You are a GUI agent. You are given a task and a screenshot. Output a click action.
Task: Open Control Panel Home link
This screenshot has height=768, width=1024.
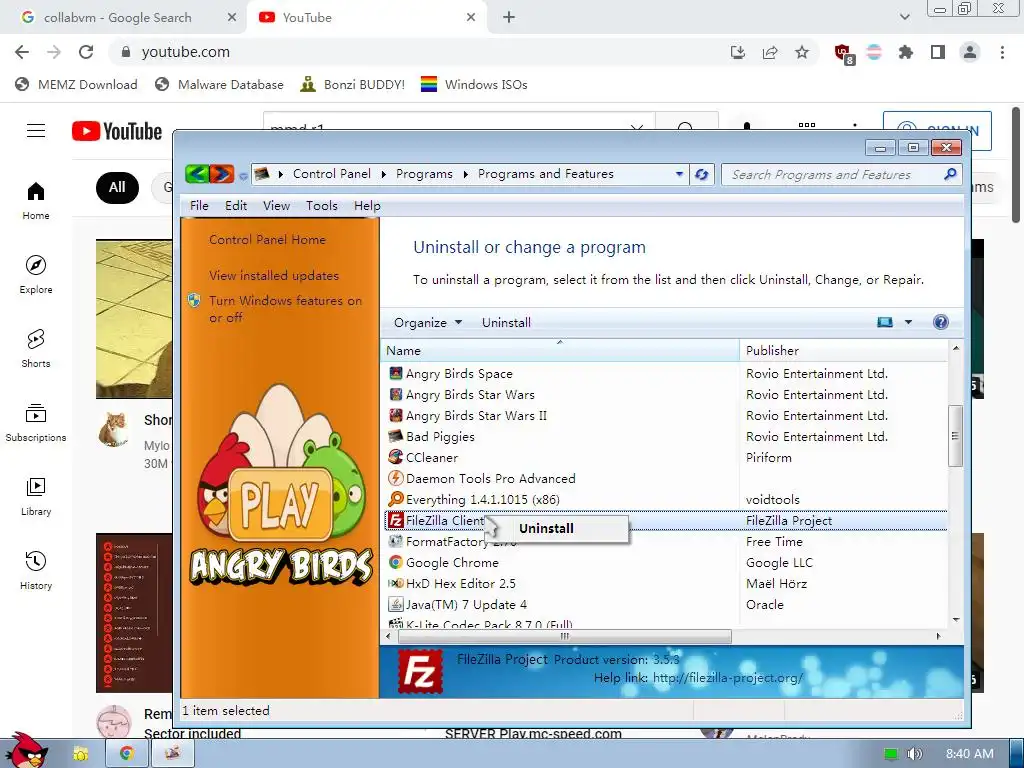(x=267, y=240)
